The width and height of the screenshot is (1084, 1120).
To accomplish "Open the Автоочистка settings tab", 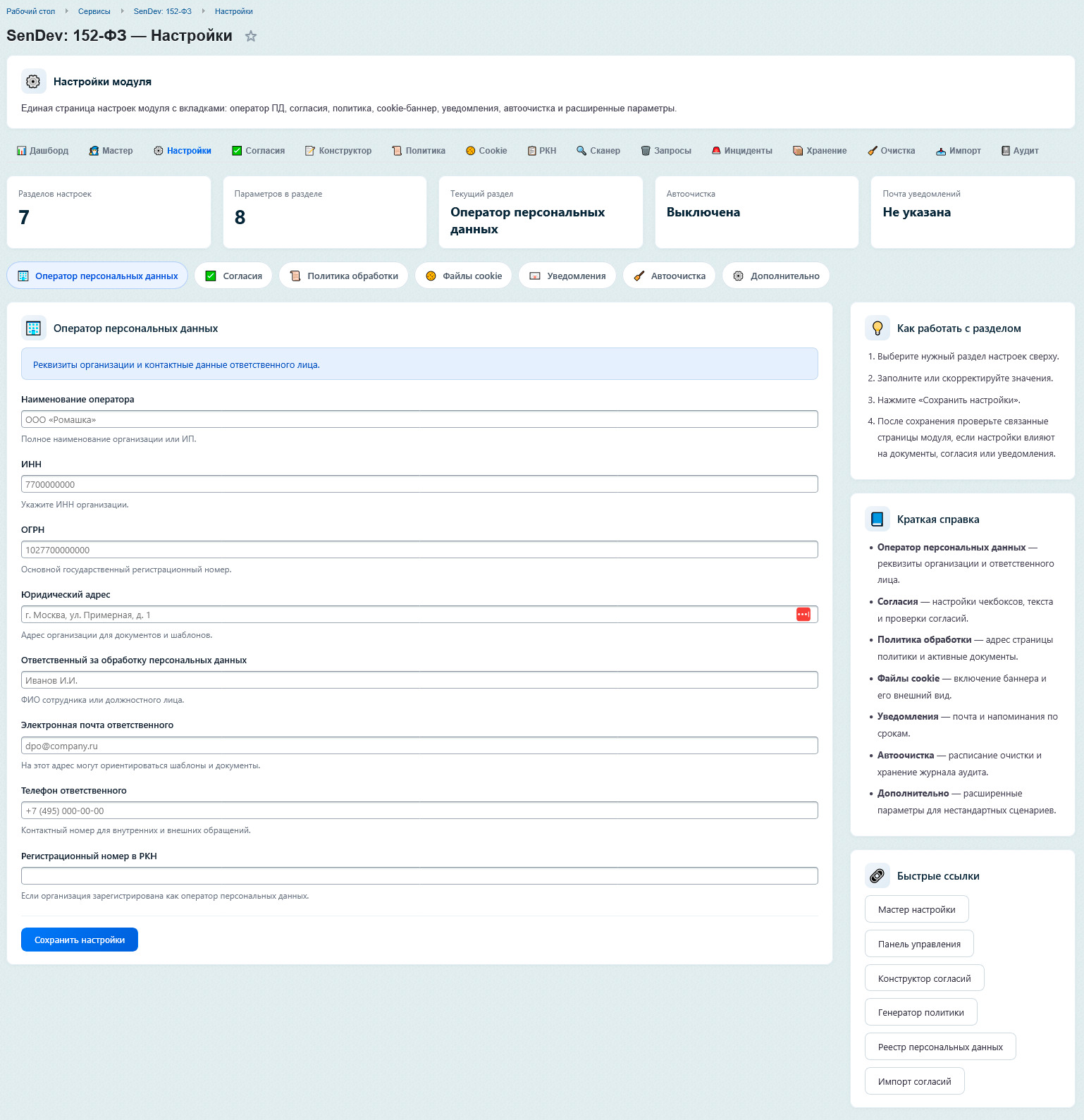I will point(669,276).
